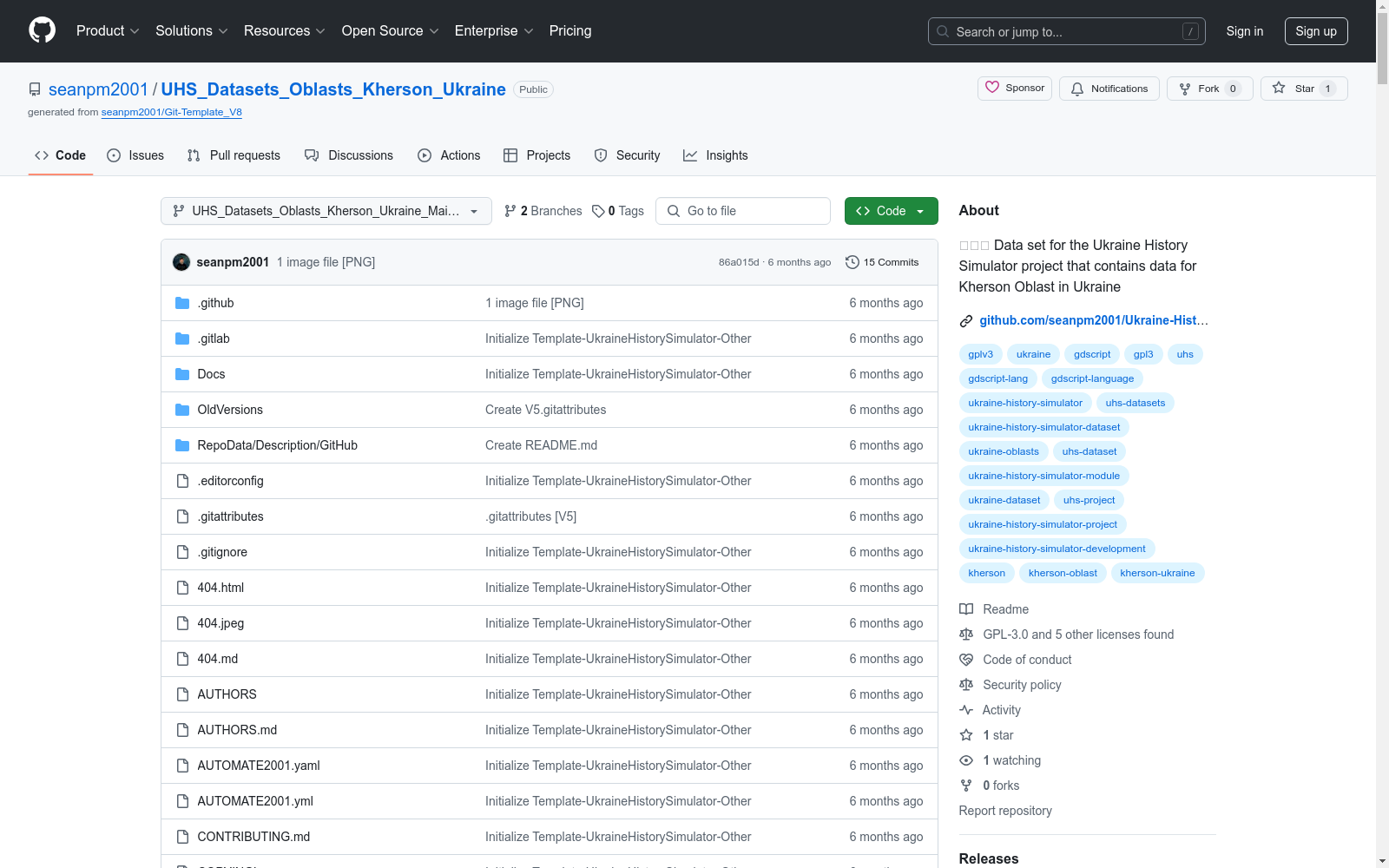Click the tag icon beside 0 Tags
Viewport: 1389px width, 868px height.
click(598, 211)
